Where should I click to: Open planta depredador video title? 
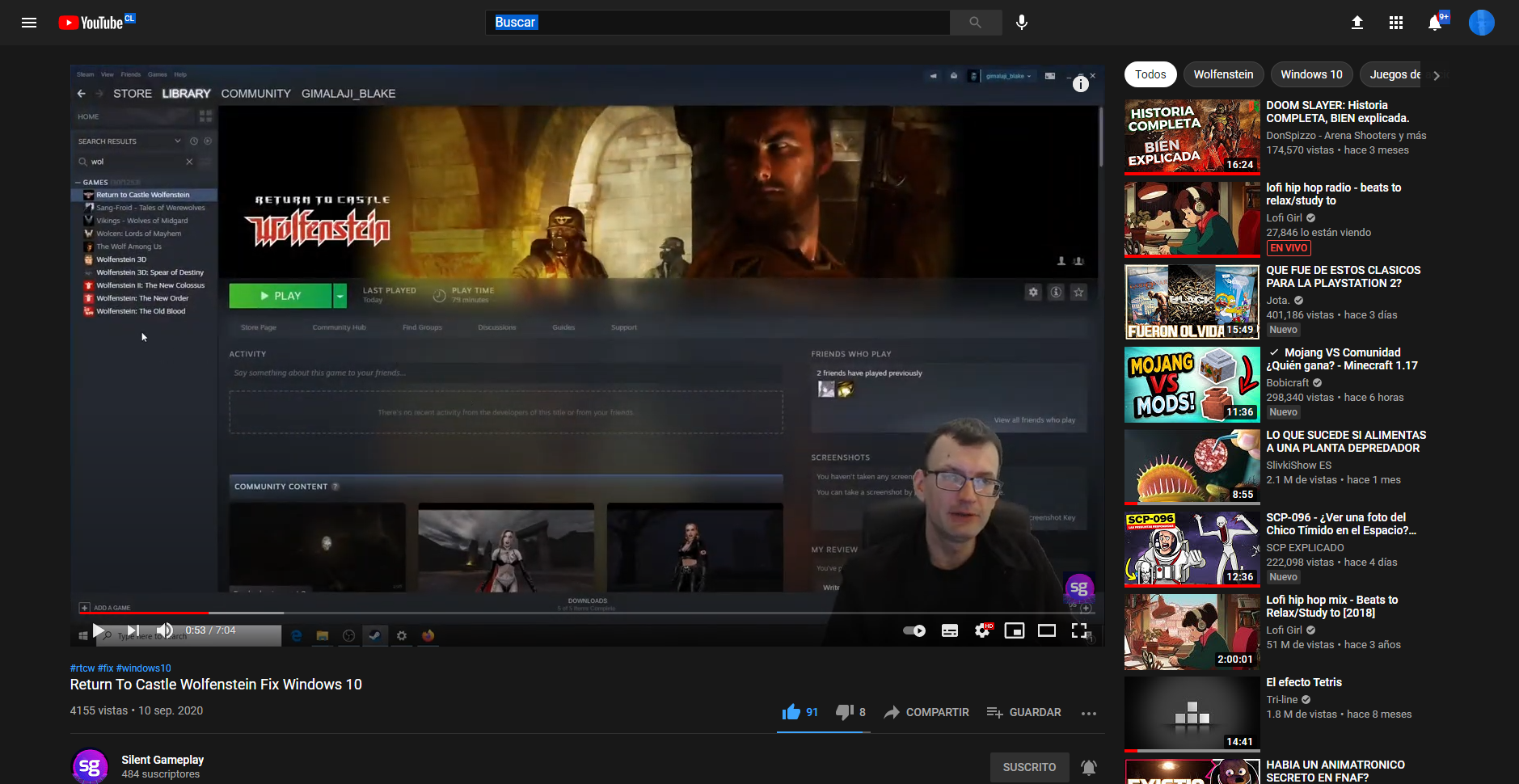tap(1346, 441)
